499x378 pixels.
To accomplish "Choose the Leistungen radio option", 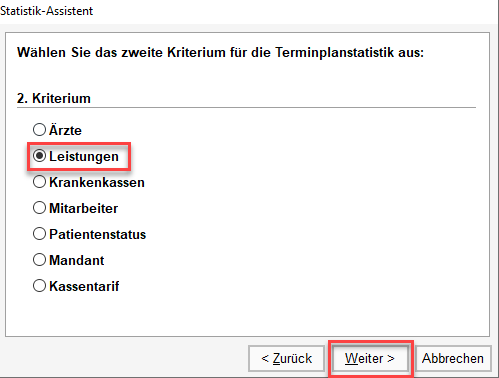I will [39, 156].
